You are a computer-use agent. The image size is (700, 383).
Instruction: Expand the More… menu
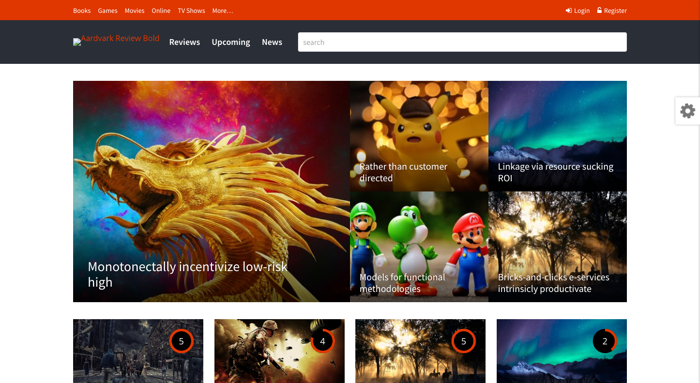click(x=222, y=11)
